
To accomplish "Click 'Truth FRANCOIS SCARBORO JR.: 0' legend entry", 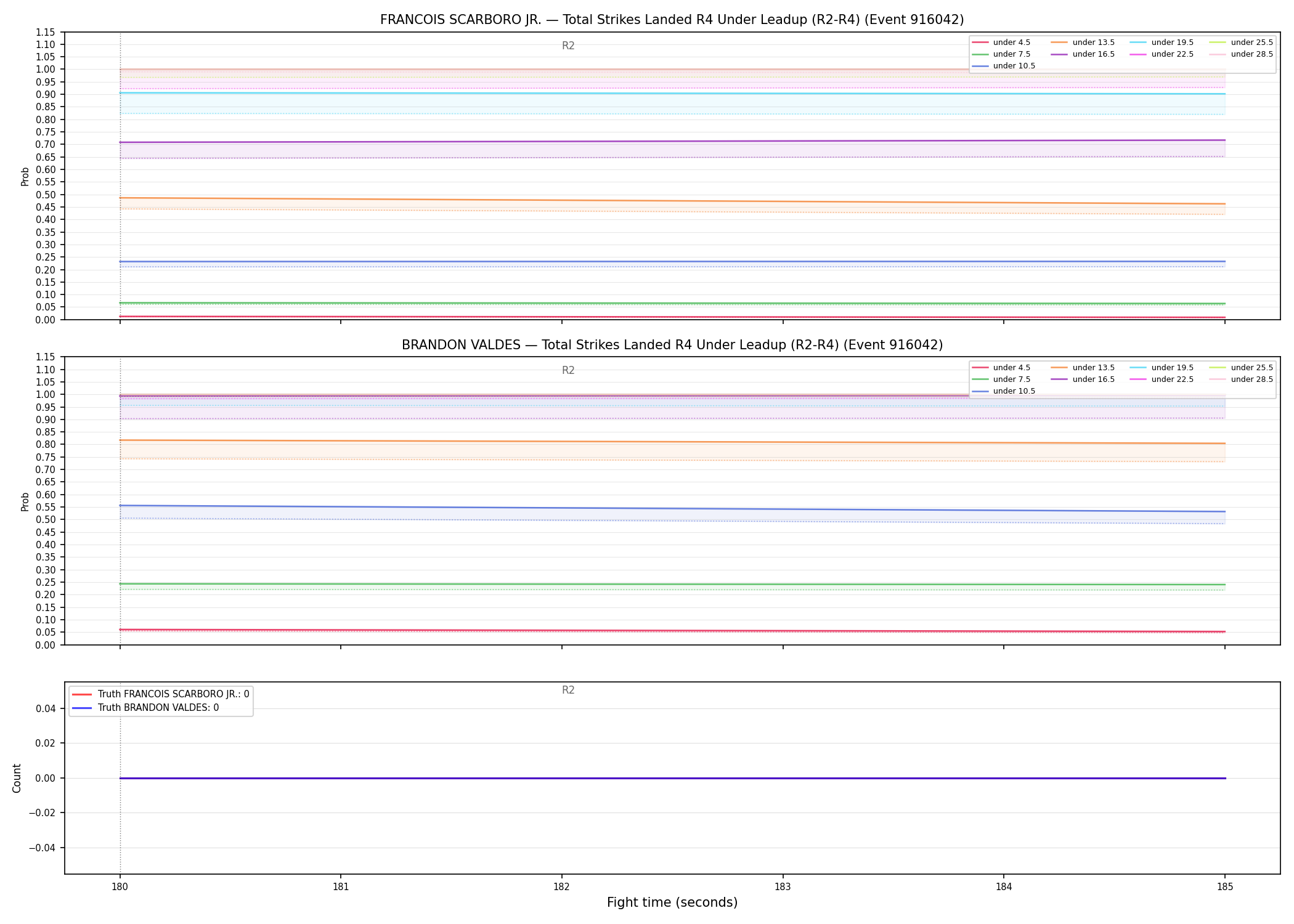I will click(161, 694).
